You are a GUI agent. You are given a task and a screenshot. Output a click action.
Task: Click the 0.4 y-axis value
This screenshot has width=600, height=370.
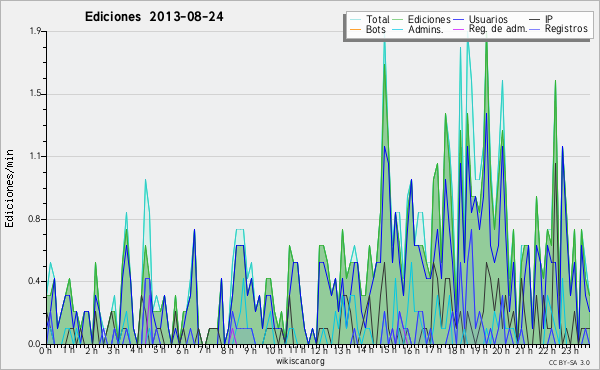(35, 282)
